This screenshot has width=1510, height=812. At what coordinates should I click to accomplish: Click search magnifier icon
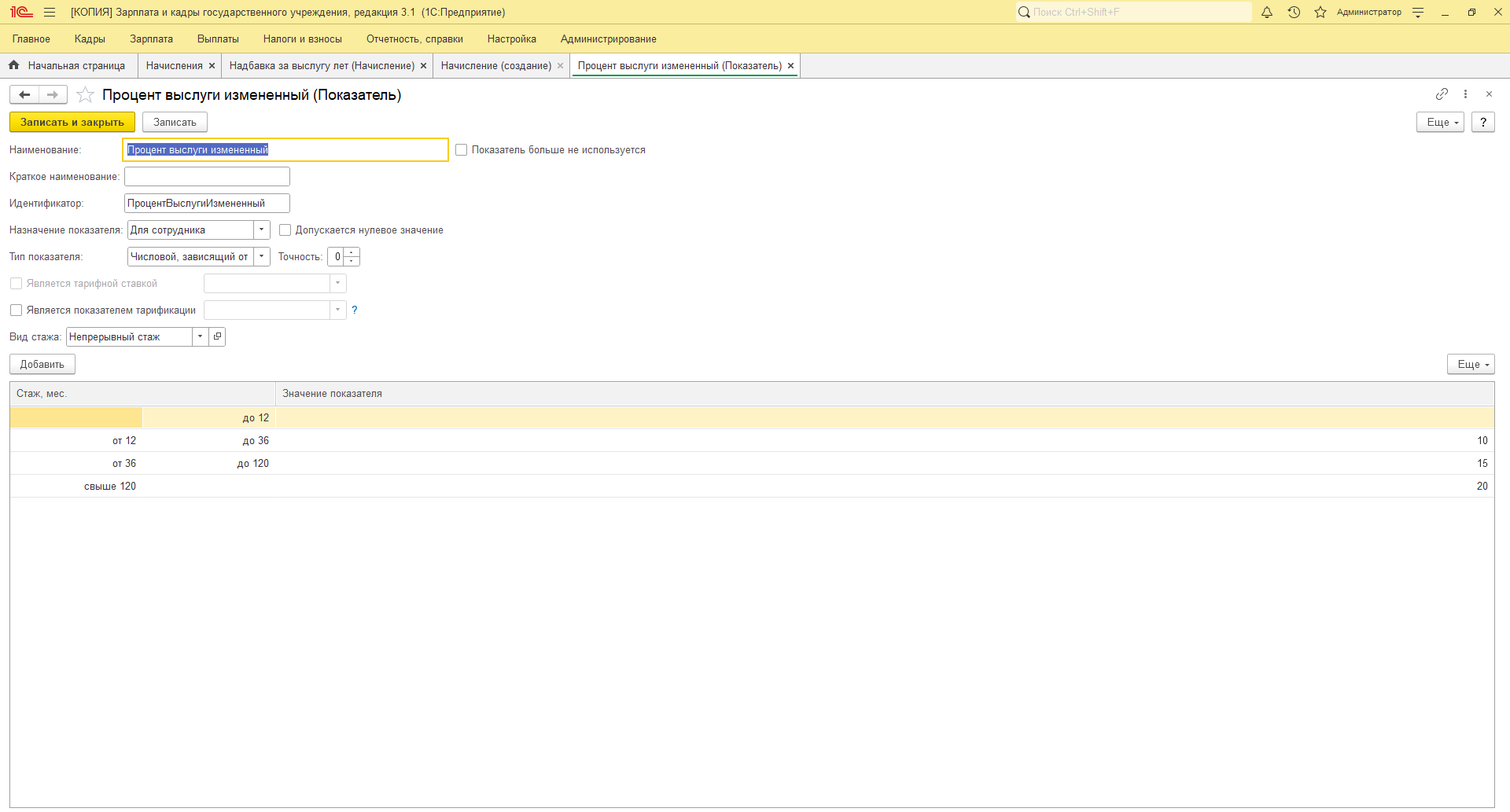[x=1024, y=13]
